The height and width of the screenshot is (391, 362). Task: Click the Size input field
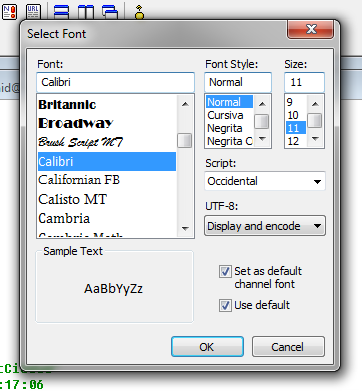tap(304, 82)
